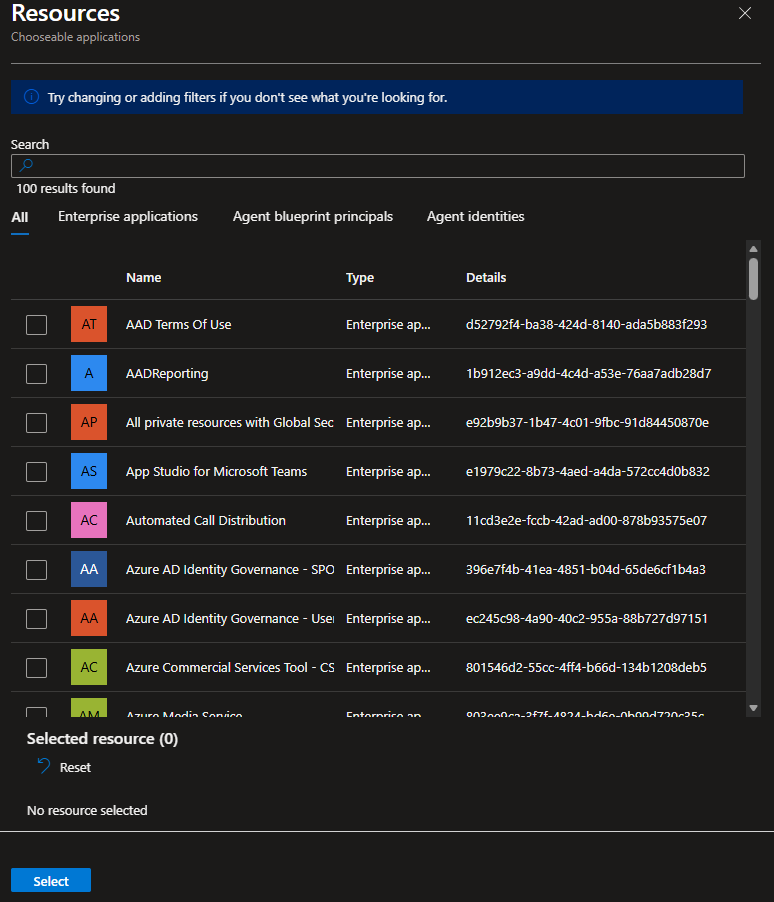Click ID ec245c98-4a90-40c2-955a-88b727d97151

coord(586,619)
